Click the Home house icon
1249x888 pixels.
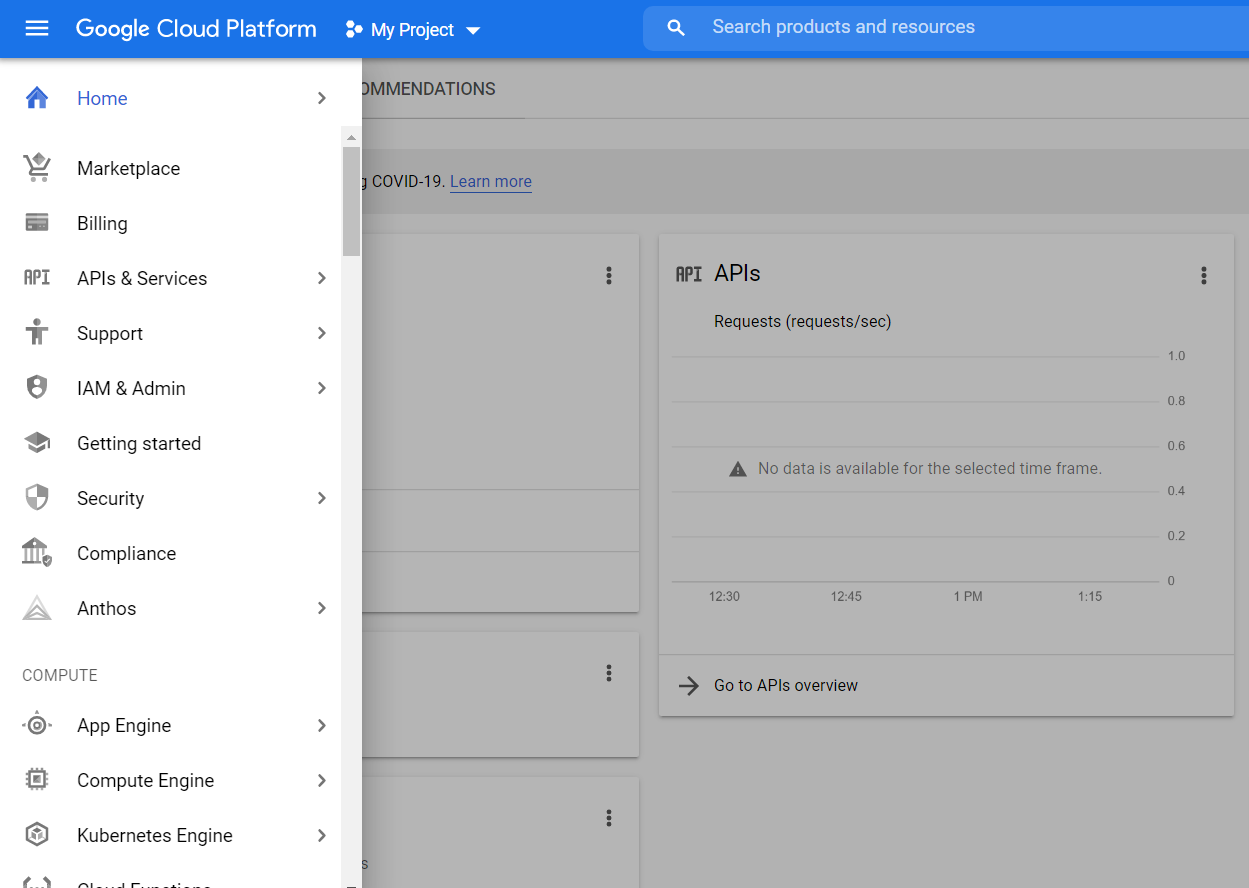37,98
